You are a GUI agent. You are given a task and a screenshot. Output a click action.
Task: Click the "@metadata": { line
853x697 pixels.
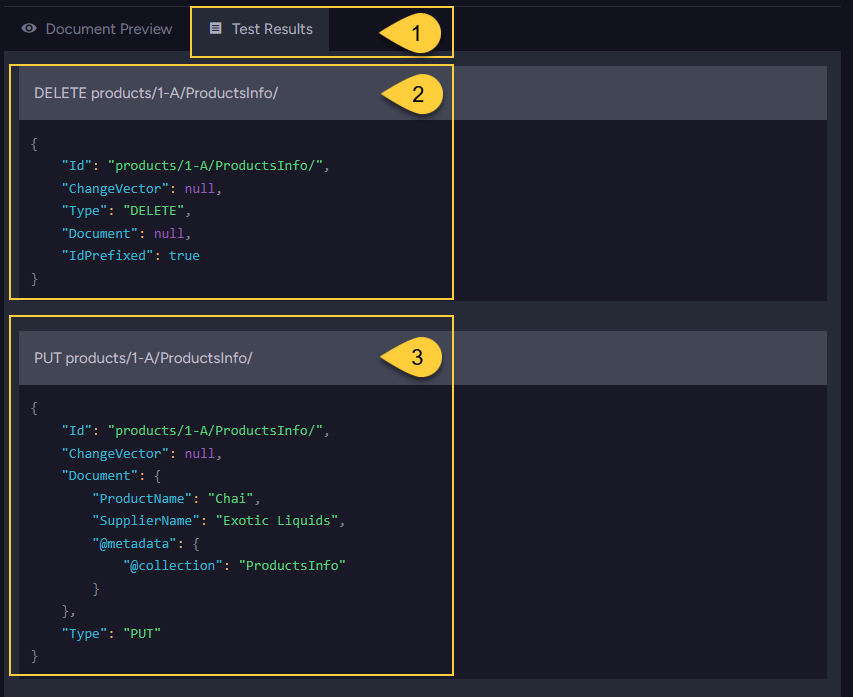[146, 544]
